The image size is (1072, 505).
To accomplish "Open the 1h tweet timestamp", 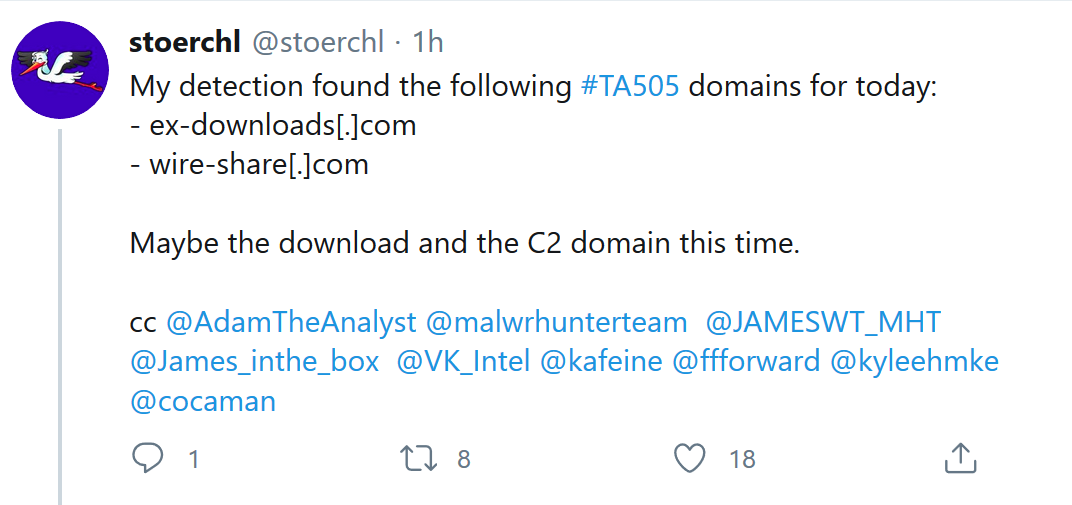I will [427, 43].
